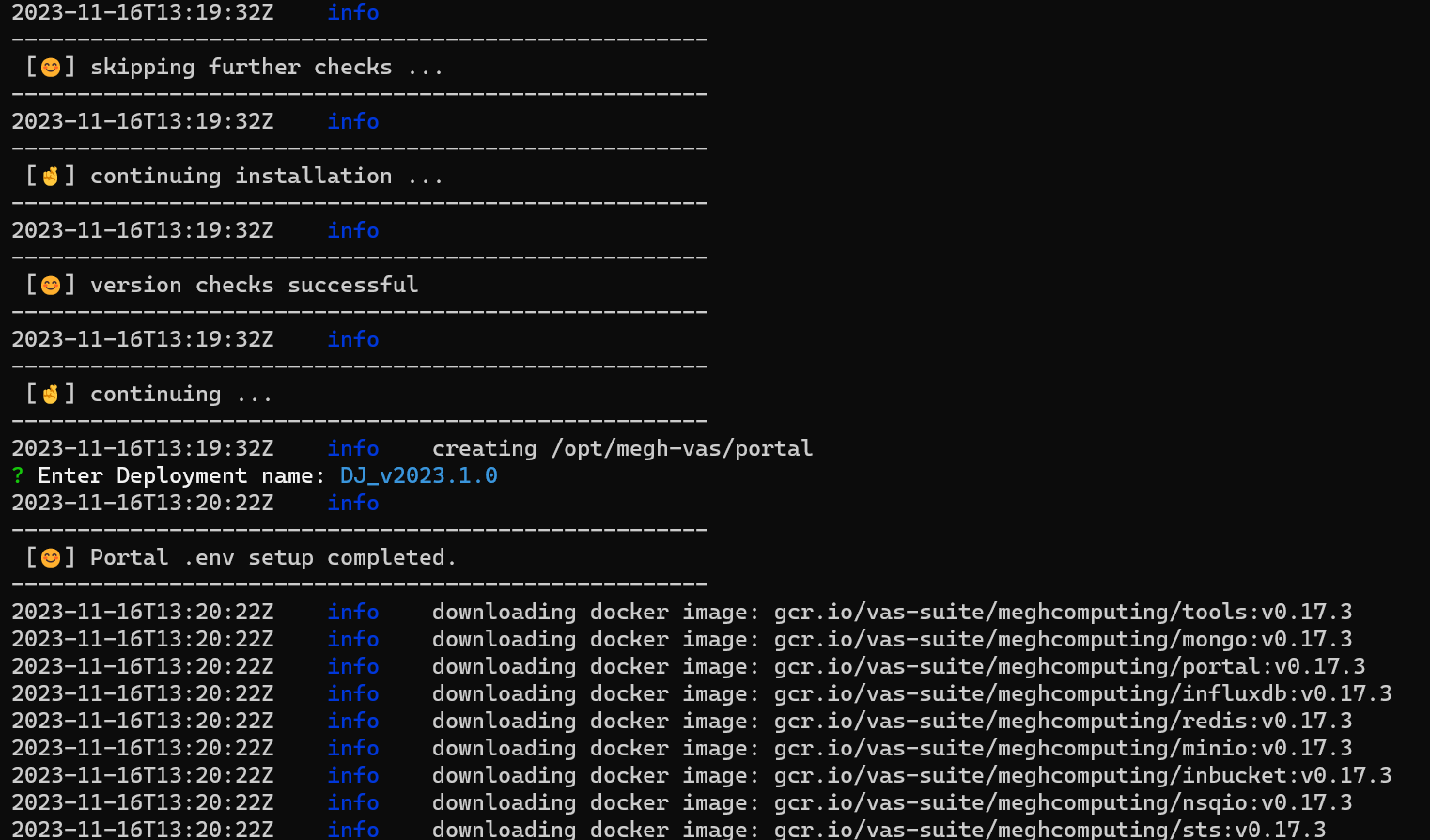Click the inbucket:v0.17.3 docker image path
The image size is (1430, 840).
1082,776
